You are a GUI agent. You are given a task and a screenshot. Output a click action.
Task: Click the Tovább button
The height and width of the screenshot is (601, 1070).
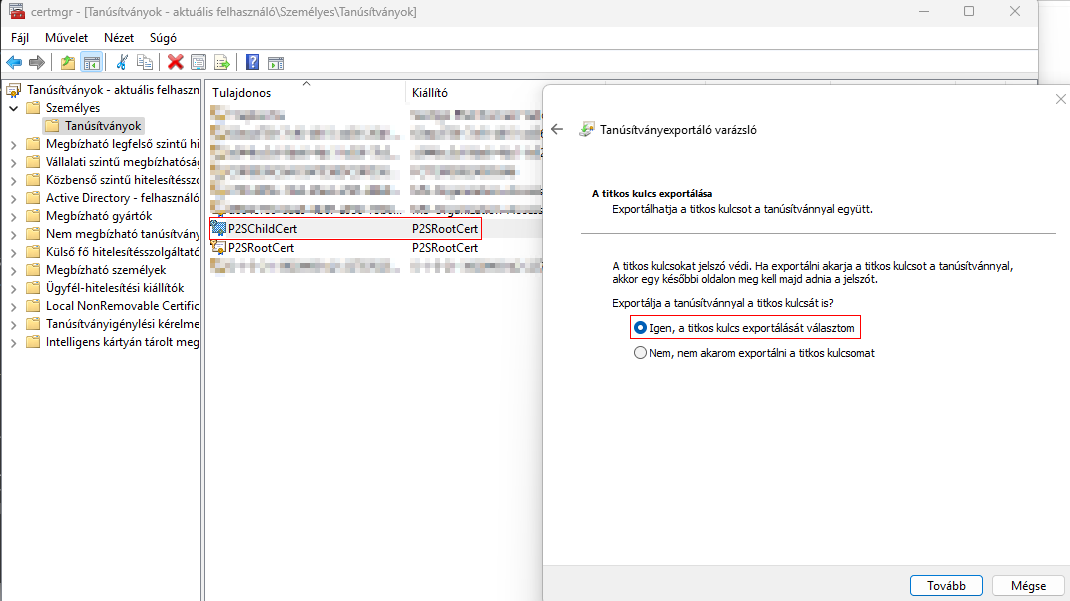point(946,586)
